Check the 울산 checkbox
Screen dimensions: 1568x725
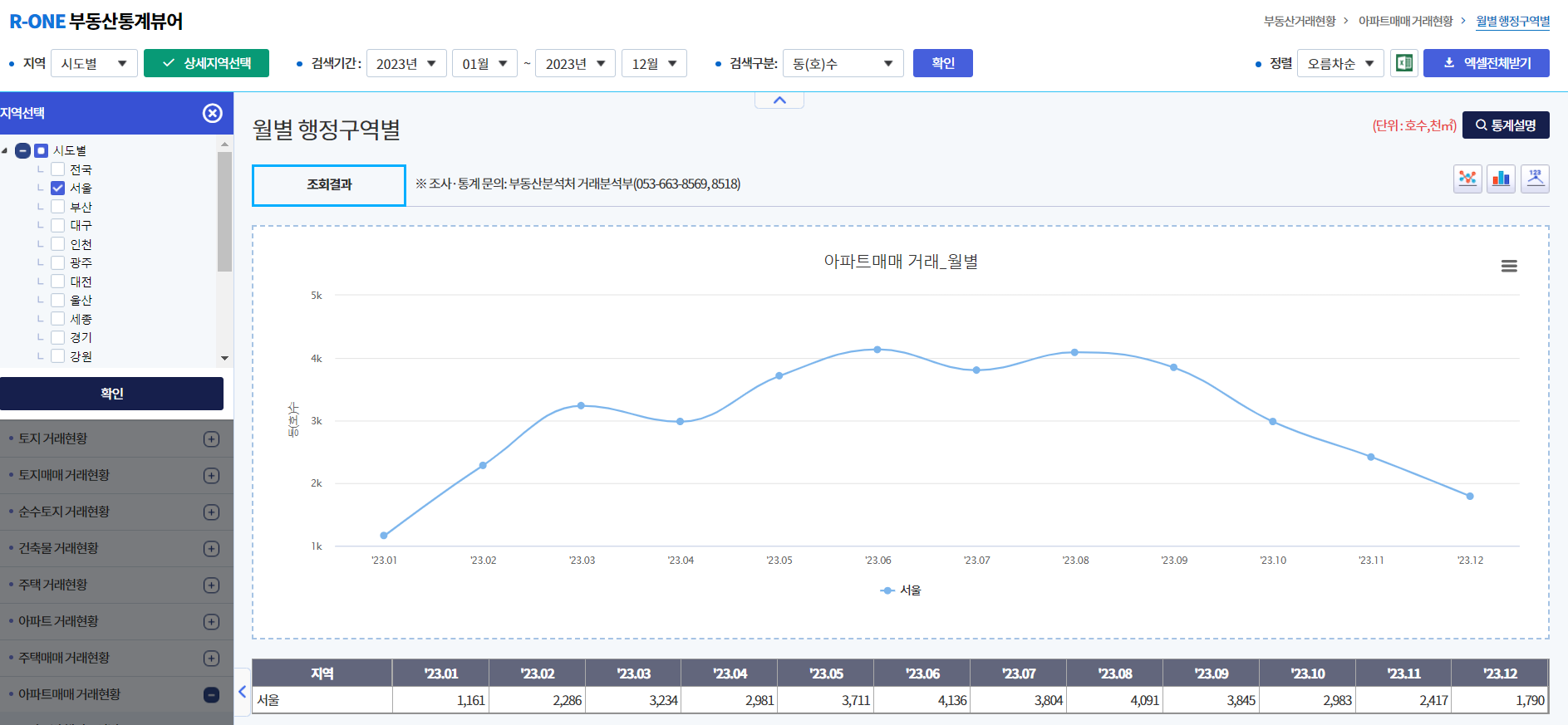[58, 300]
